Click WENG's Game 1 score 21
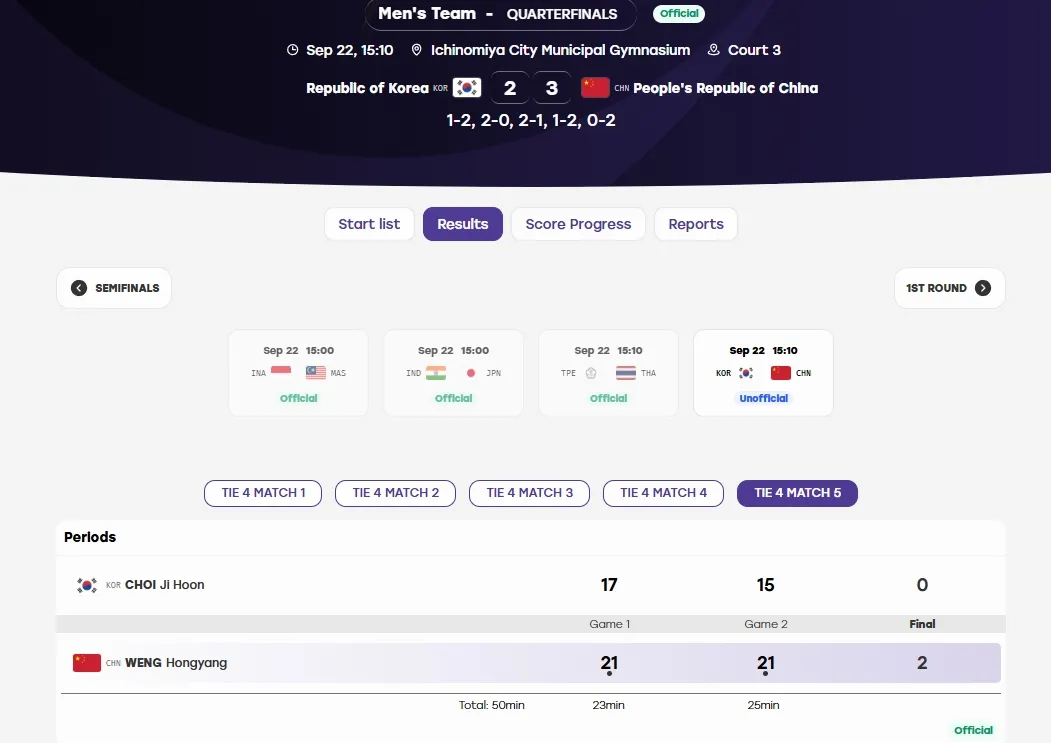The image size is (1051, 743). pyautogui.click(x=609, y=663)
